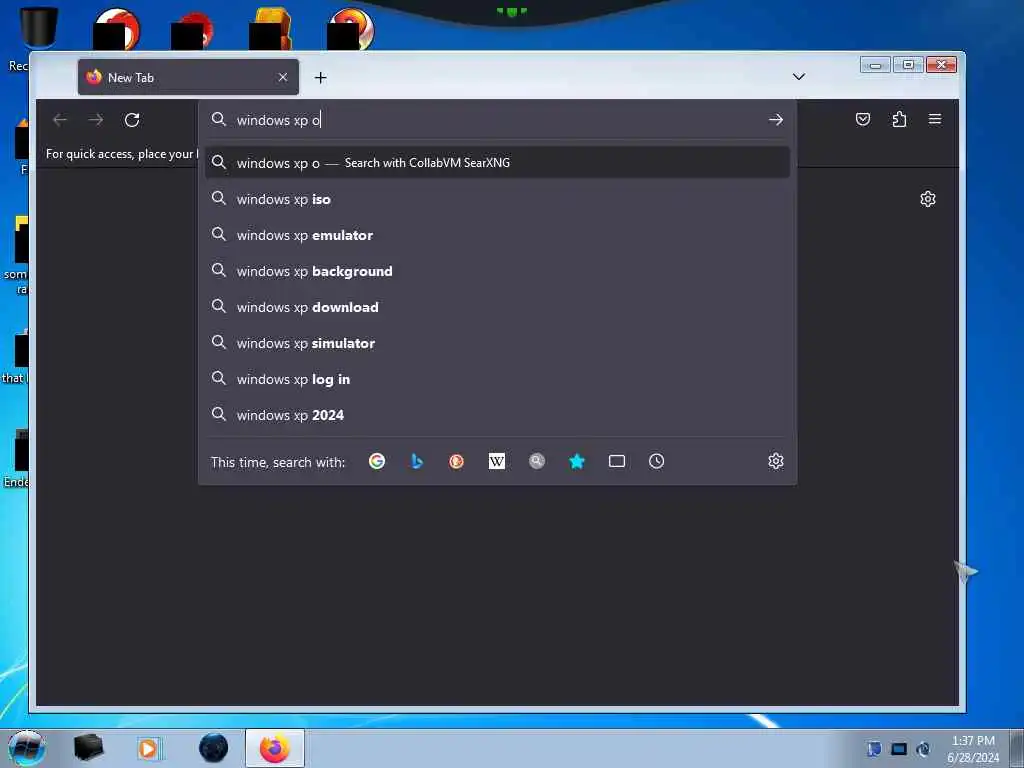The image size is (1024, 768).
Task: Reload the current page
Action: point(132,120)
